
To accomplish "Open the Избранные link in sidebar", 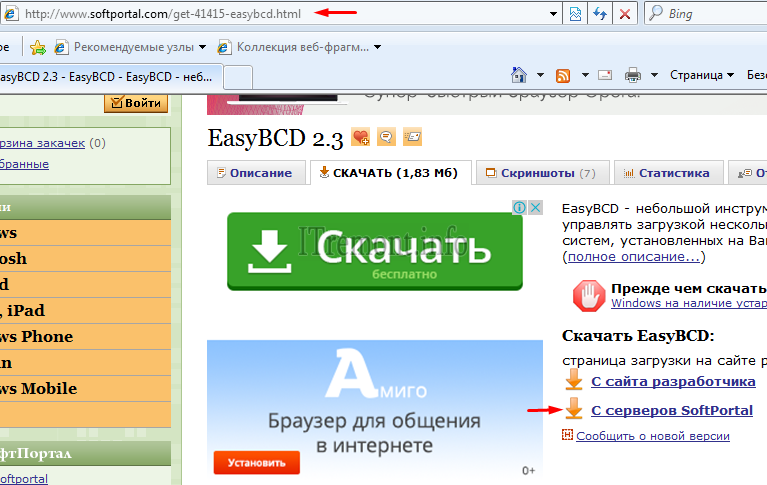I will [24, 164].
